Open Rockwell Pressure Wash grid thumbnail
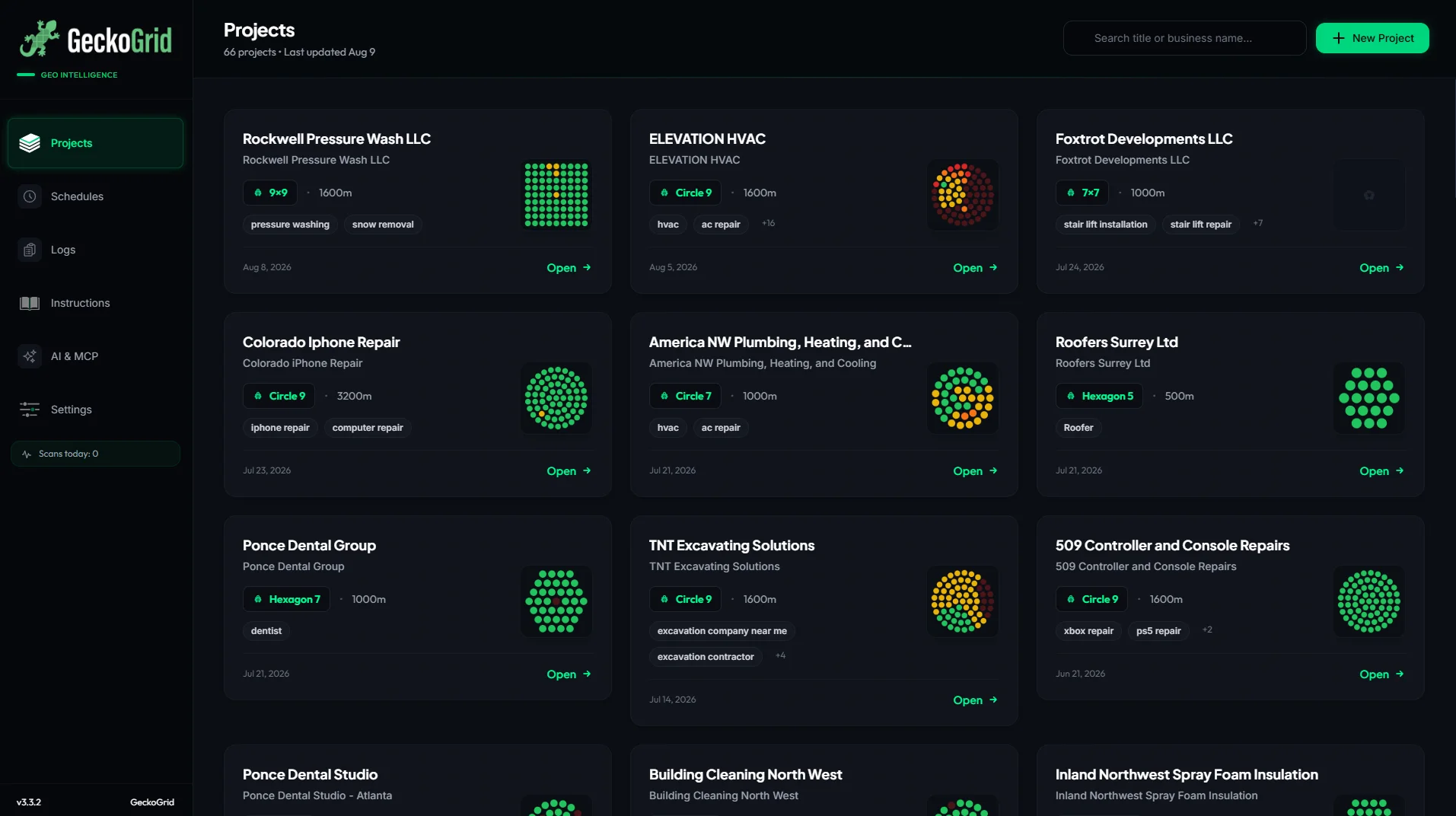 coord(556,195)
